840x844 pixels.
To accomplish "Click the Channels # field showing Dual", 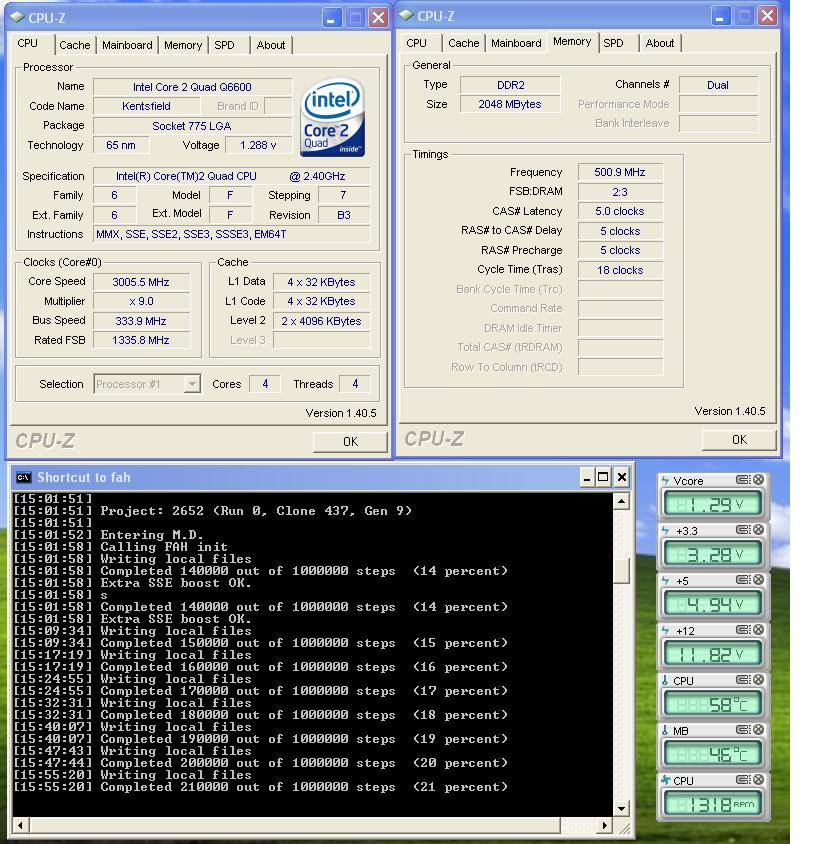I will (718, 85).
